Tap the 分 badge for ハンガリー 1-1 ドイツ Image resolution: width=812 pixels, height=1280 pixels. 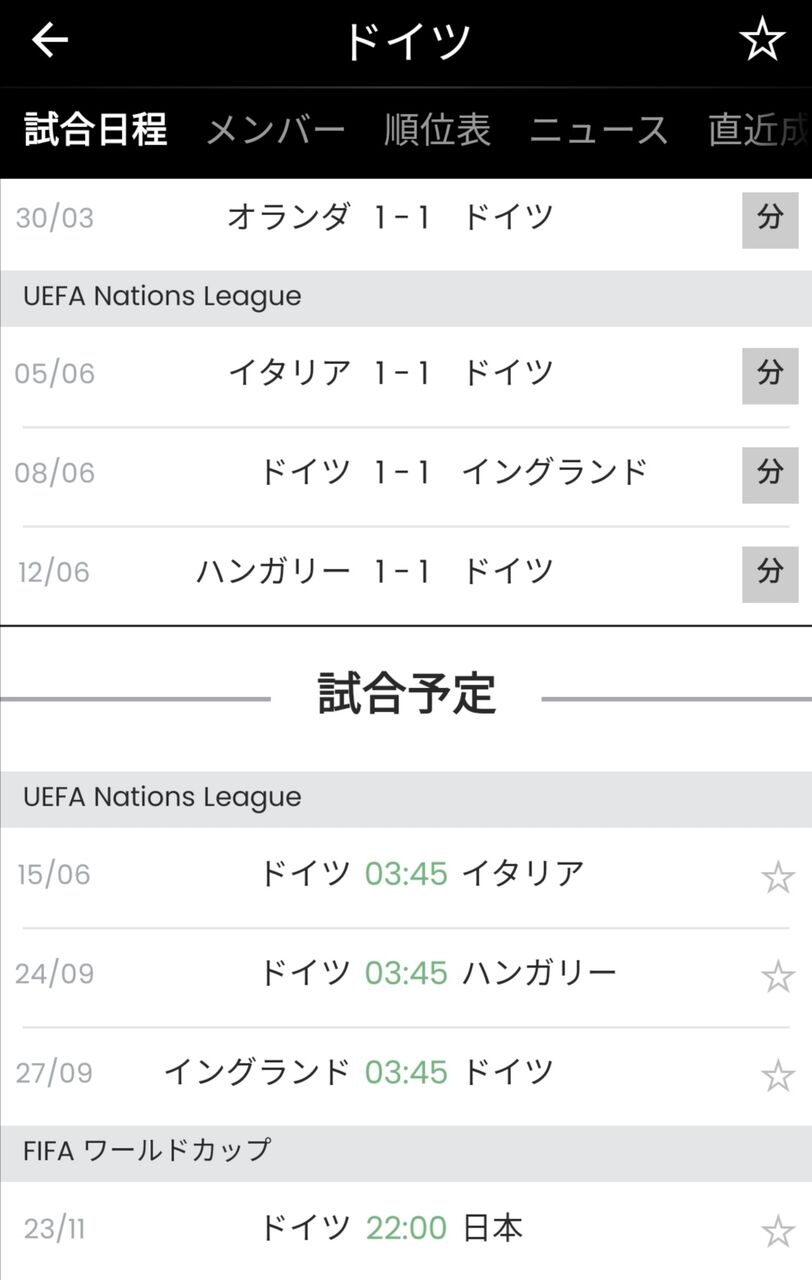click(x=770, y=573)
